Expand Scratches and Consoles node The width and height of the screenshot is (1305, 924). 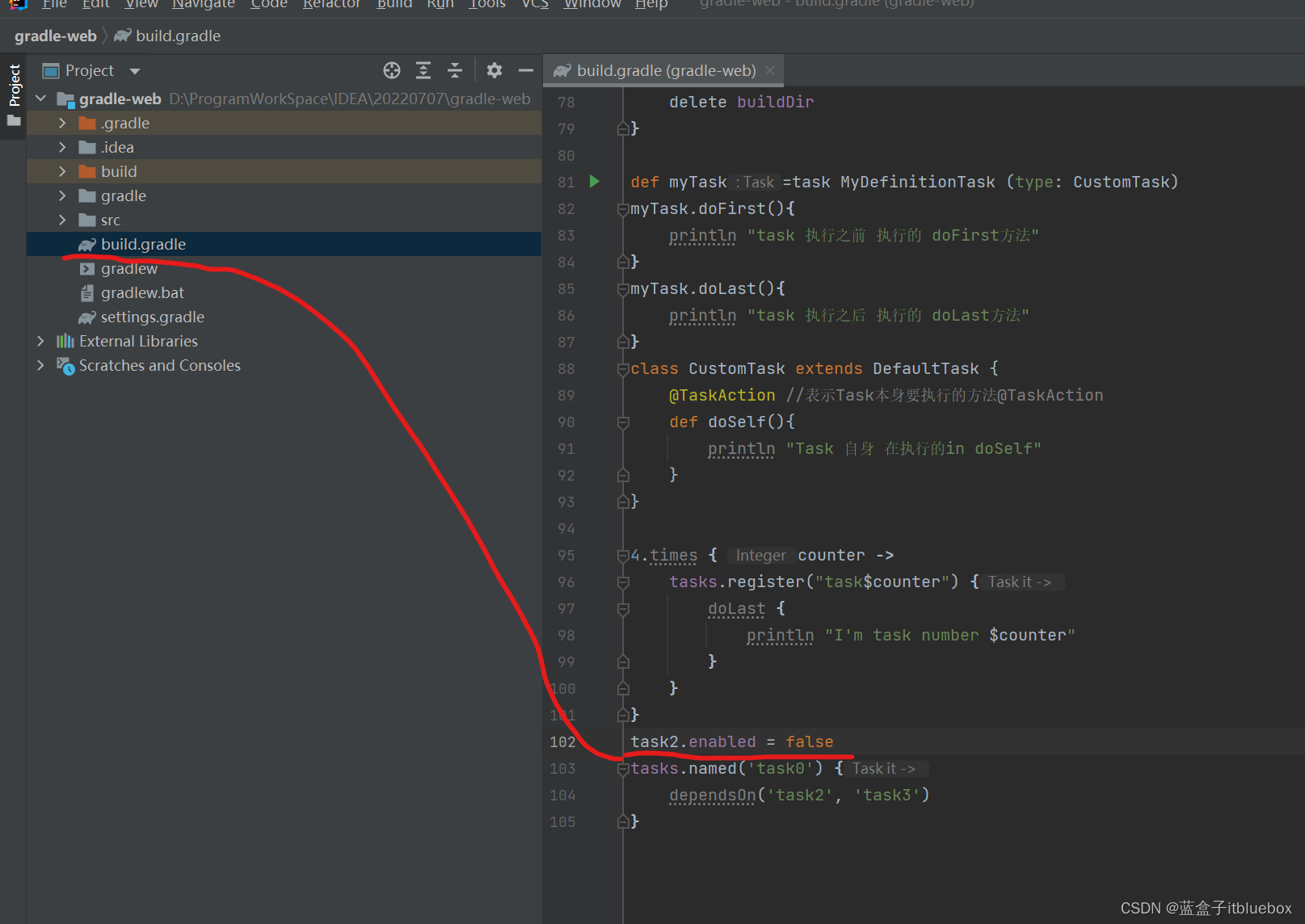41,365
